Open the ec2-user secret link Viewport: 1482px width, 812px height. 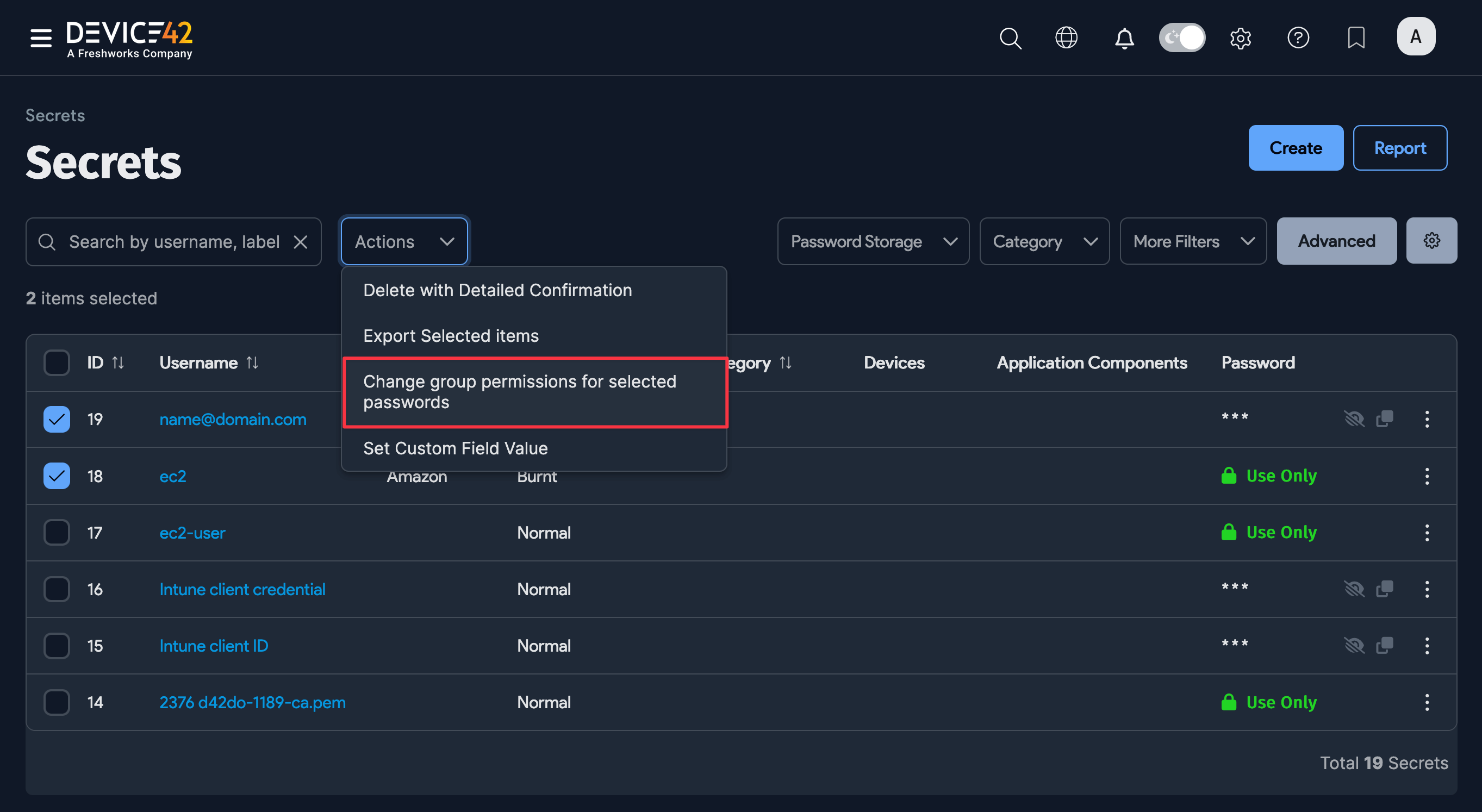pyautogui.click(x=192, y=532)
